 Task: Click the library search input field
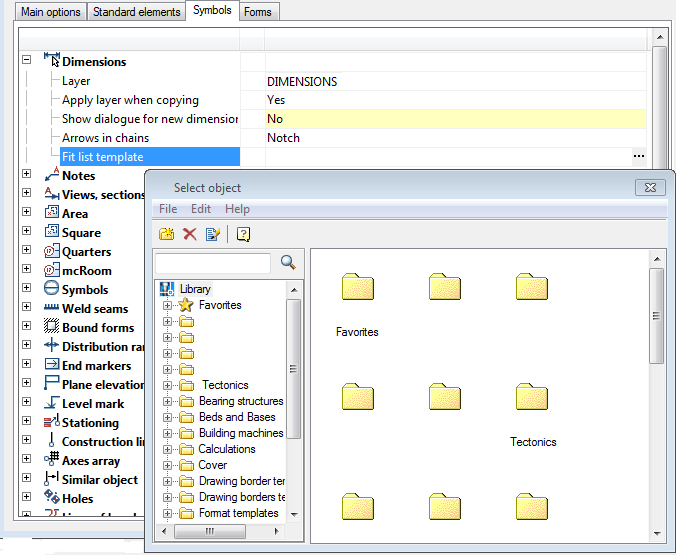pyautogui.click(x=214, y=263)
